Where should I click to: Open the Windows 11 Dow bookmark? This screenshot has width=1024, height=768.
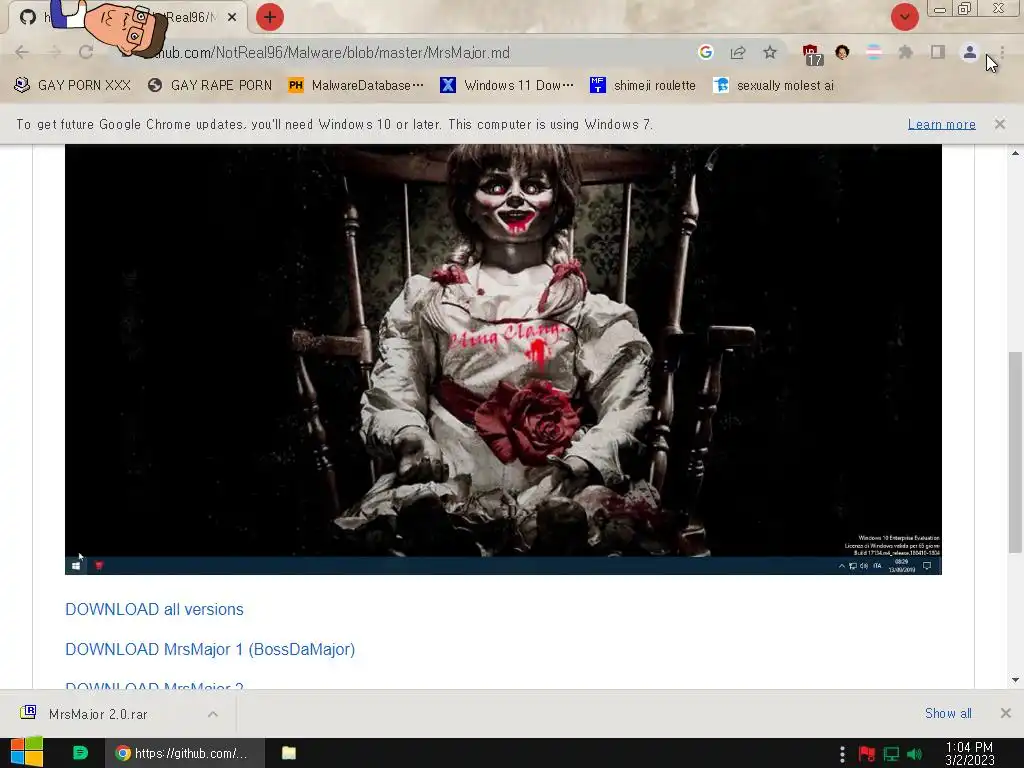click(x=507, y=86)
